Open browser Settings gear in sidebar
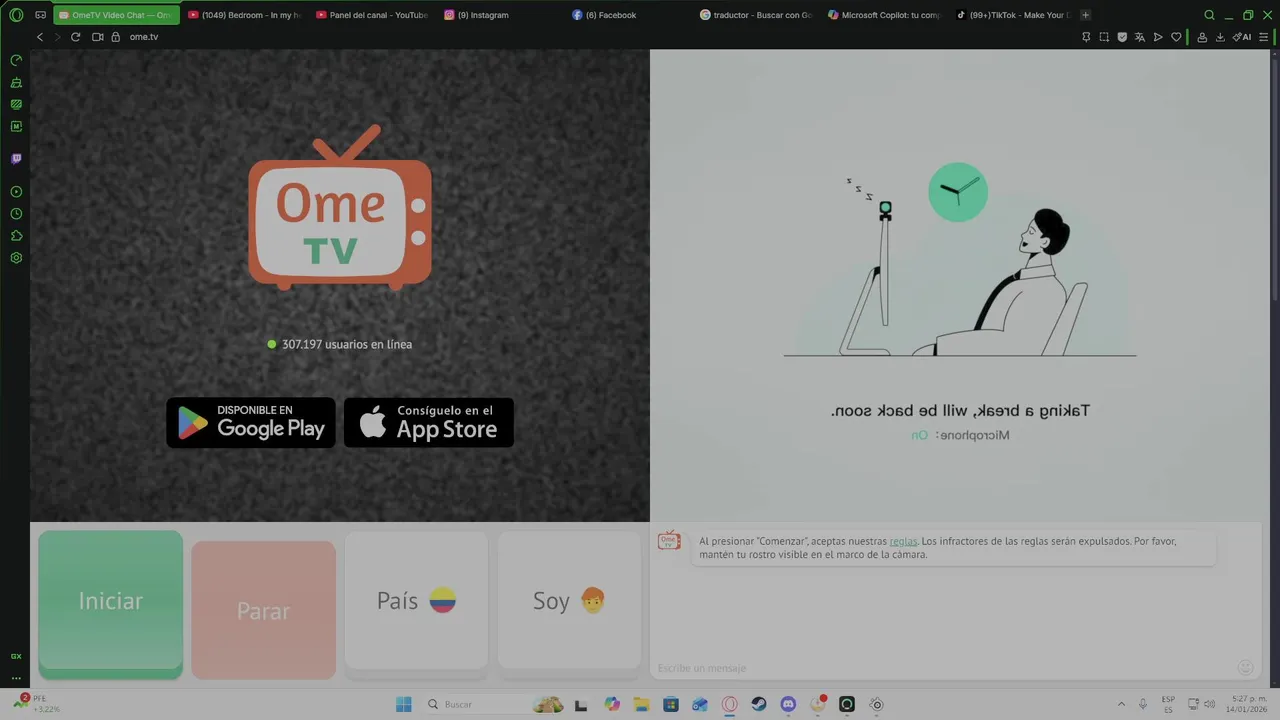Screen dimensions: 1280x720 (16, 258)
